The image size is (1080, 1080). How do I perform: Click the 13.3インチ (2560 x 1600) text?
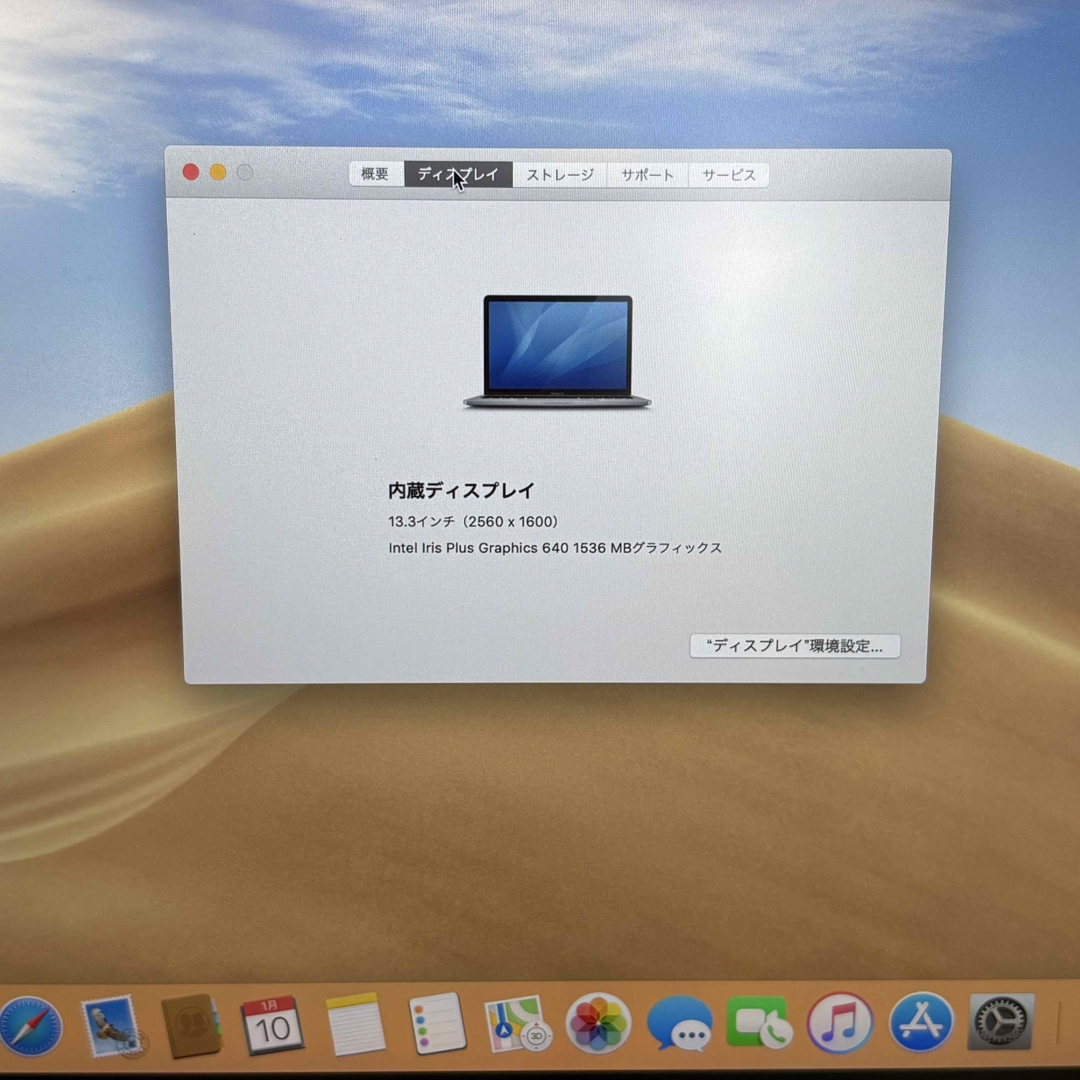coord(473,521)
